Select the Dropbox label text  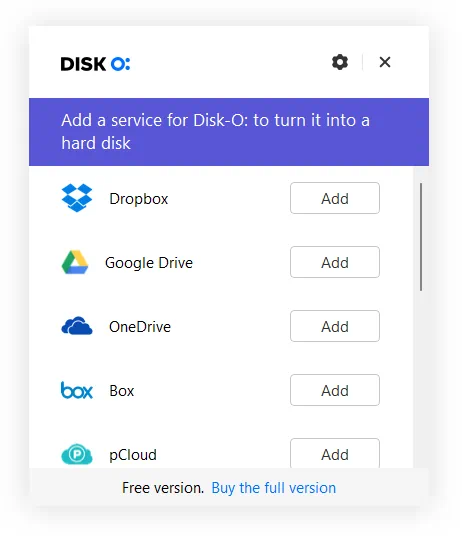(x=139, y=199)
